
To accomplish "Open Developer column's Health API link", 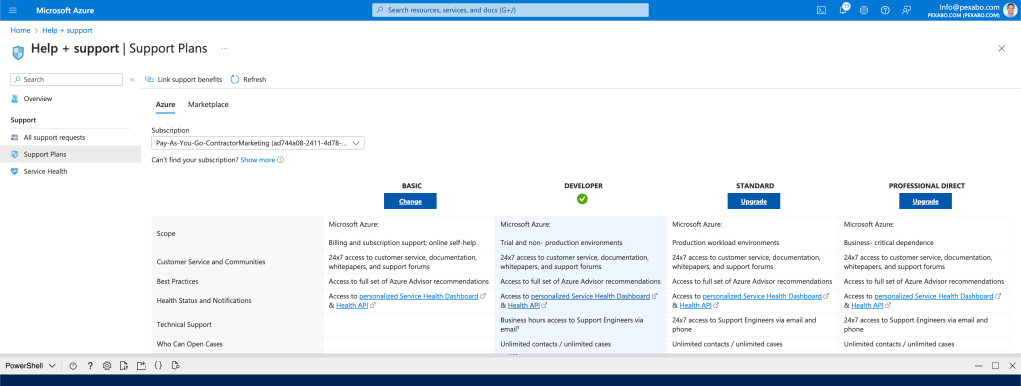I will tap(524, 305).
